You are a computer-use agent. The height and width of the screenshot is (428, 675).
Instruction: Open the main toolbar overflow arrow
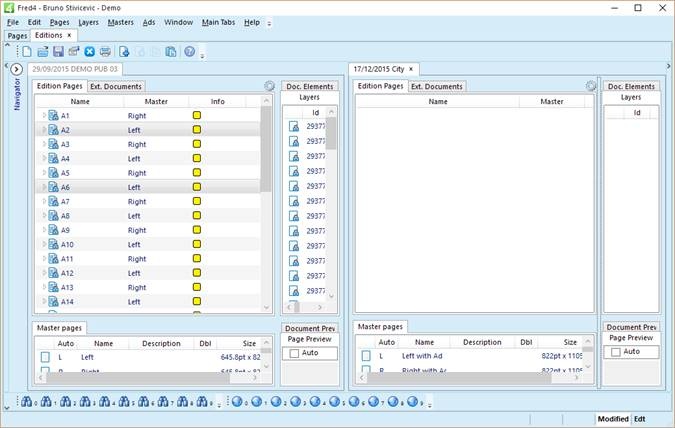202,56
